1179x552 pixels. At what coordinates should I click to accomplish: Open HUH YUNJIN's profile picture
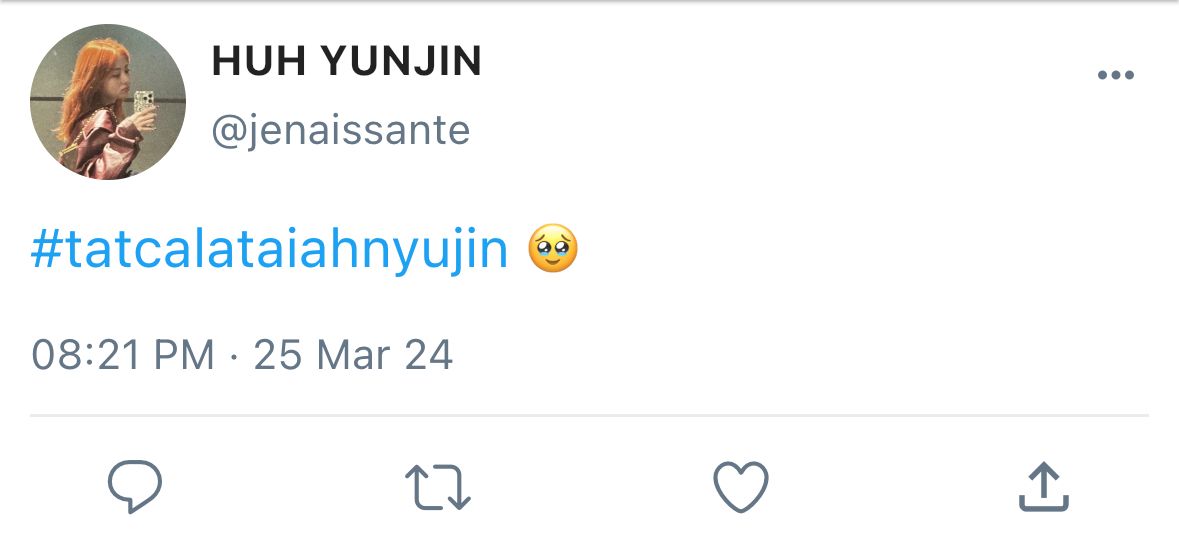[x=108, y=102]
